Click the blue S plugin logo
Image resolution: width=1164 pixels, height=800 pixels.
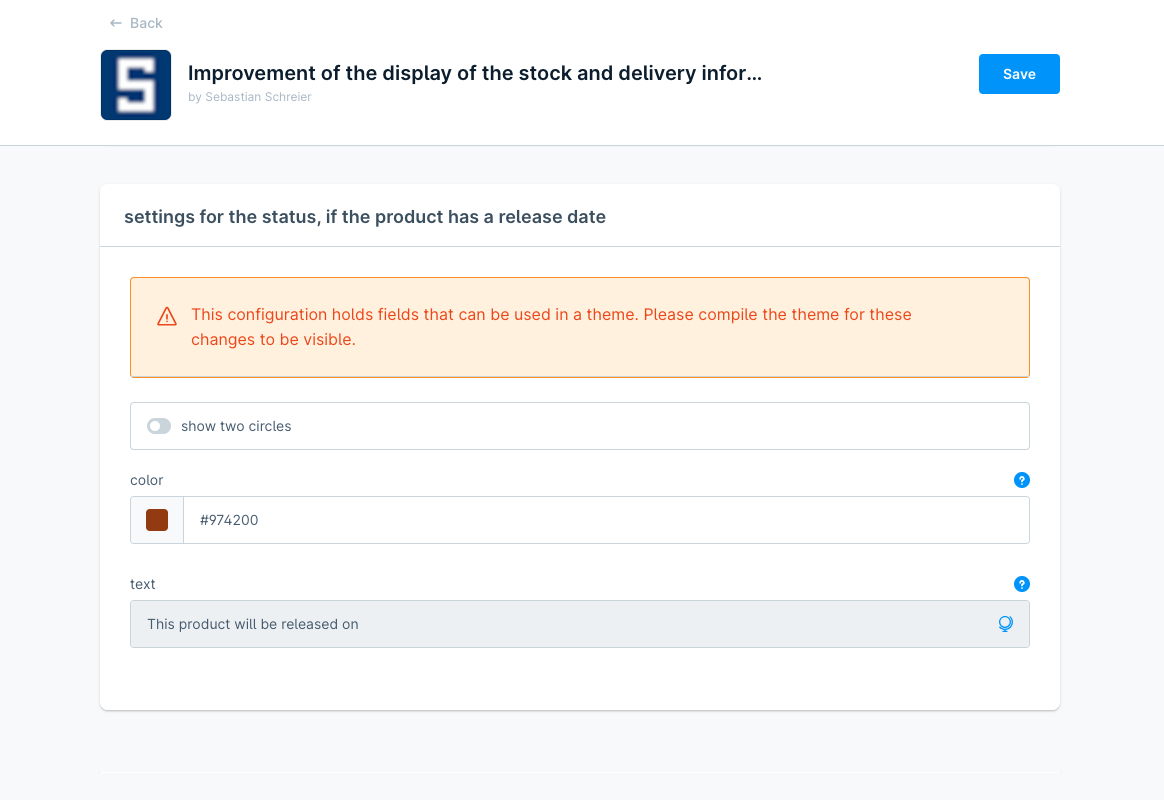click(x=136, y=85)
